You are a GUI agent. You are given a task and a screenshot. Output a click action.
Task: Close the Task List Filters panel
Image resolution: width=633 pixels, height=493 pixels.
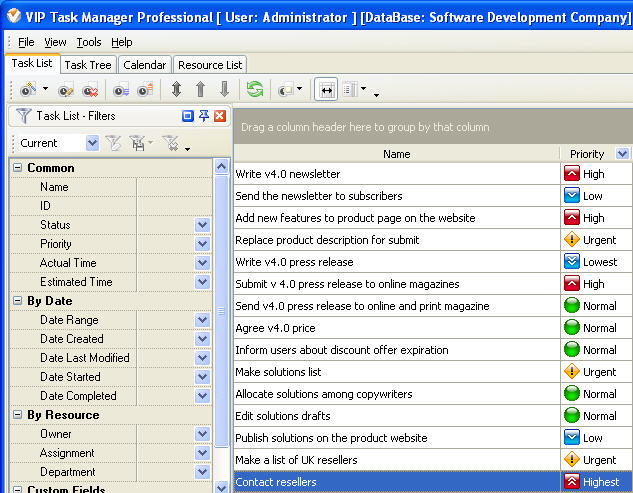pos(220,116)
